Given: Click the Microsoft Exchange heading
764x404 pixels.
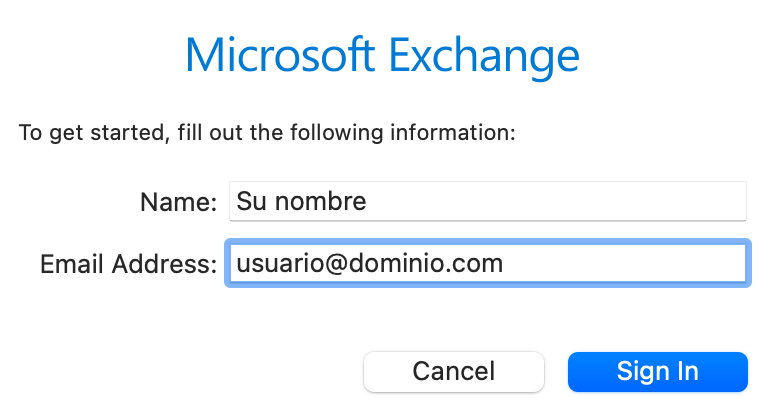Looking at the screenshot, I should tap(382, 55).
